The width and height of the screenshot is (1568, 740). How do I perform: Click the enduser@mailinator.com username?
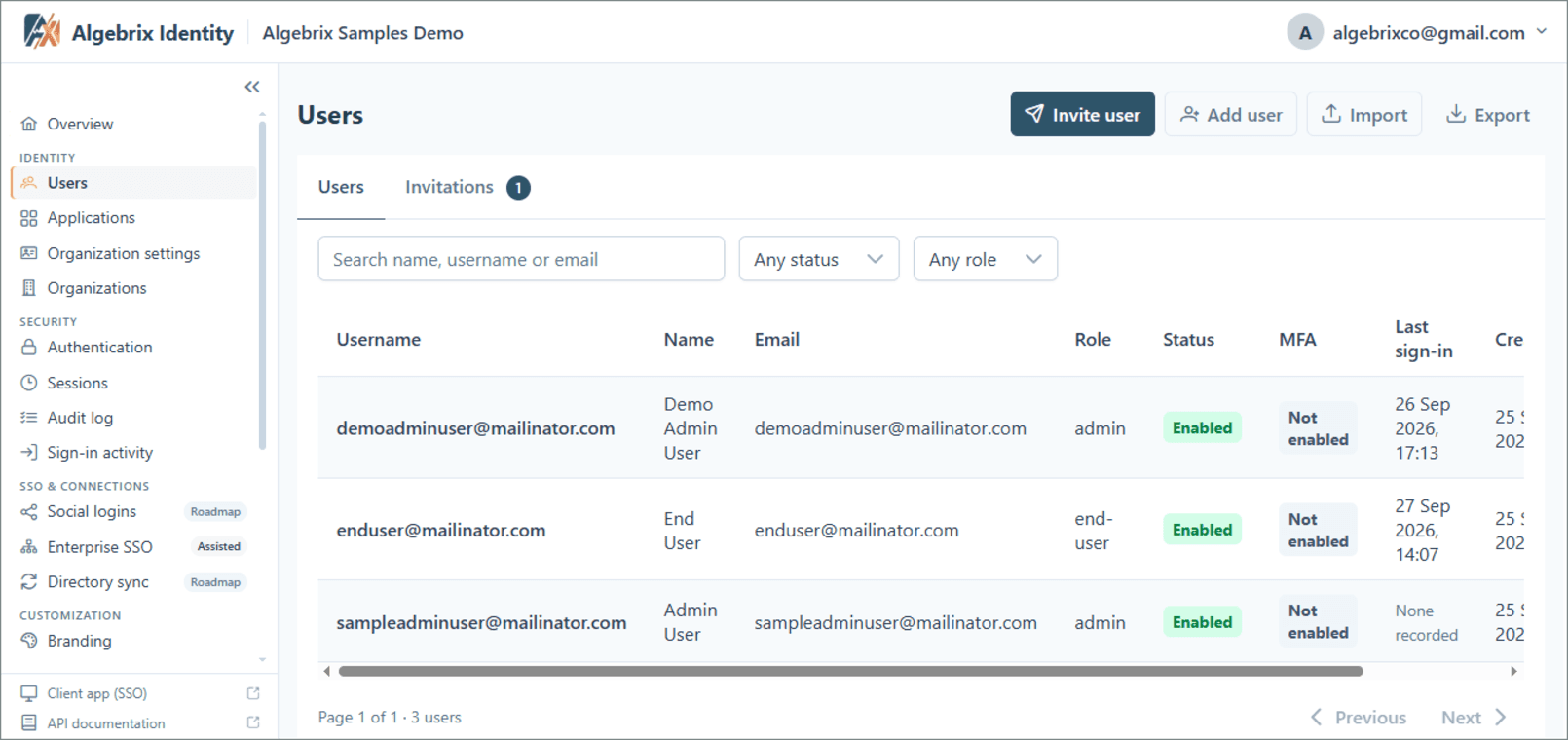point(441,531)
